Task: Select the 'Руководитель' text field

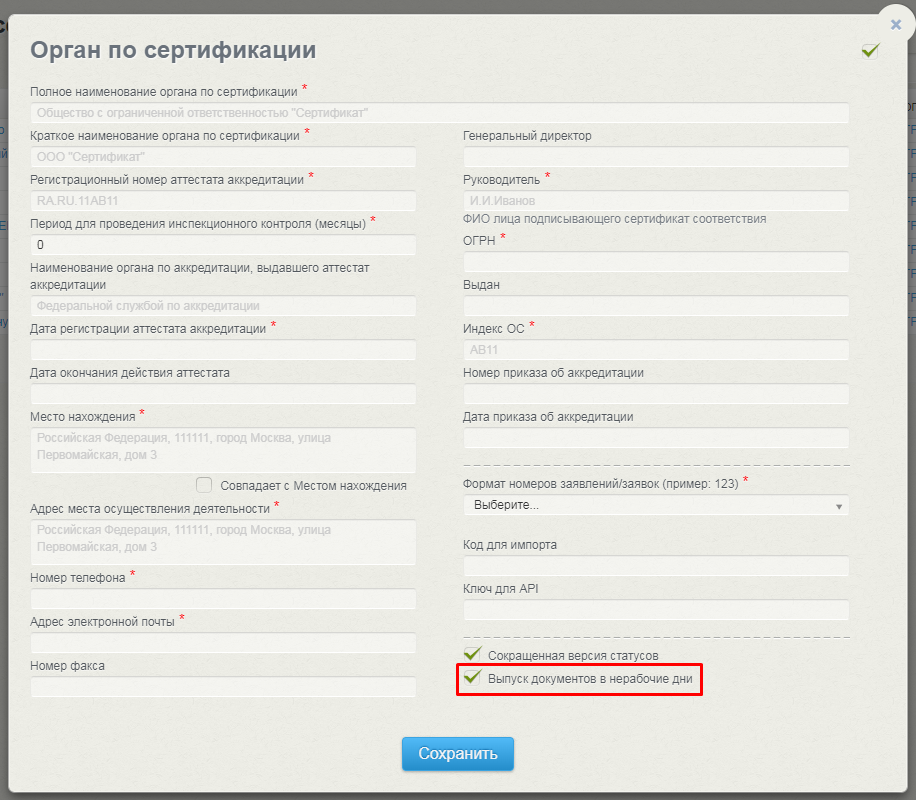Action: coord(656,201)
